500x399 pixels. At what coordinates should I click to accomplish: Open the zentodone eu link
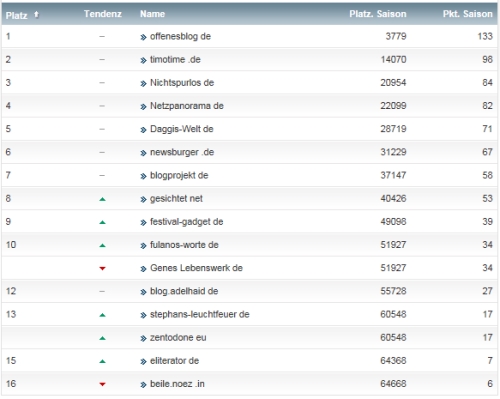[178, 338]
